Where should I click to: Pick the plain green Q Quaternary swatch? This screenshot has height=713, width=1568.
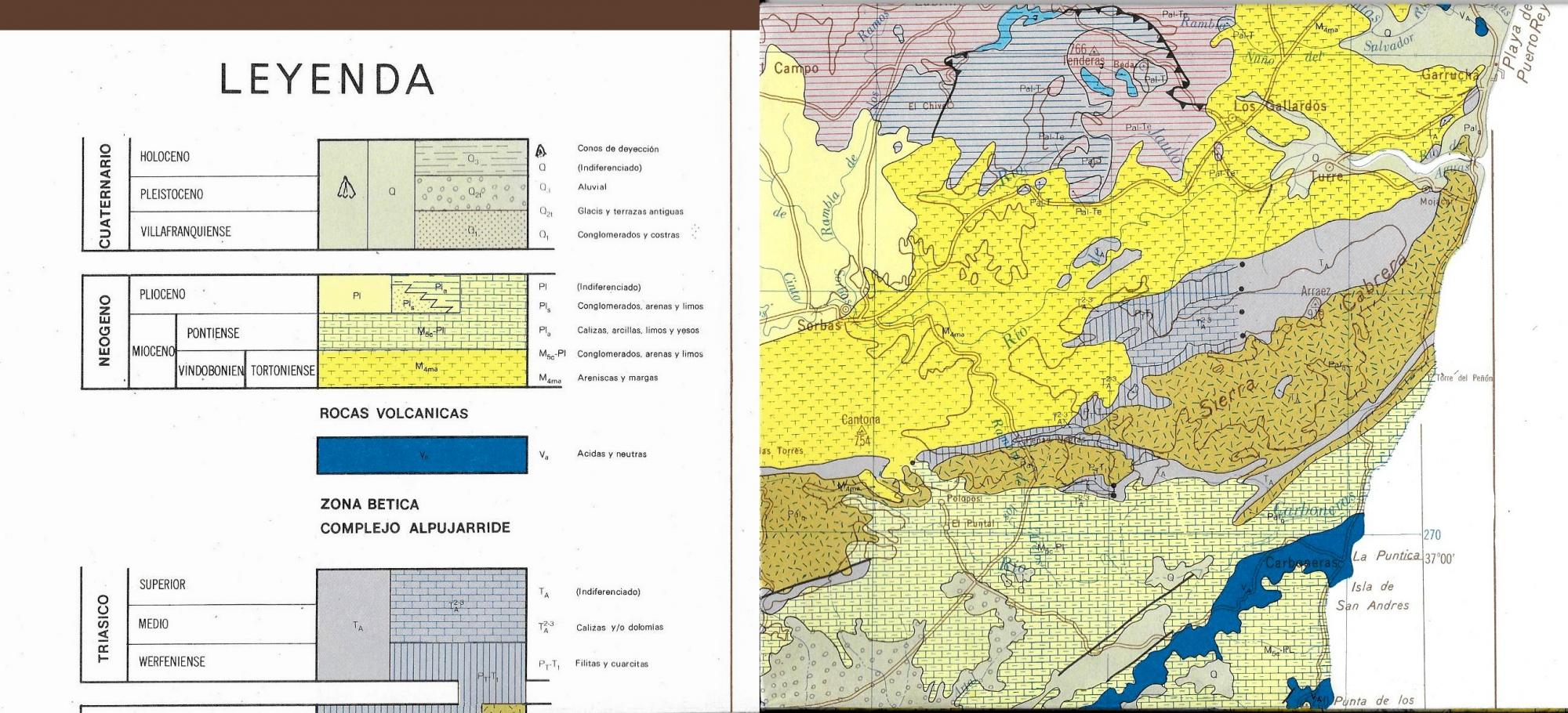tap(390, 194)
